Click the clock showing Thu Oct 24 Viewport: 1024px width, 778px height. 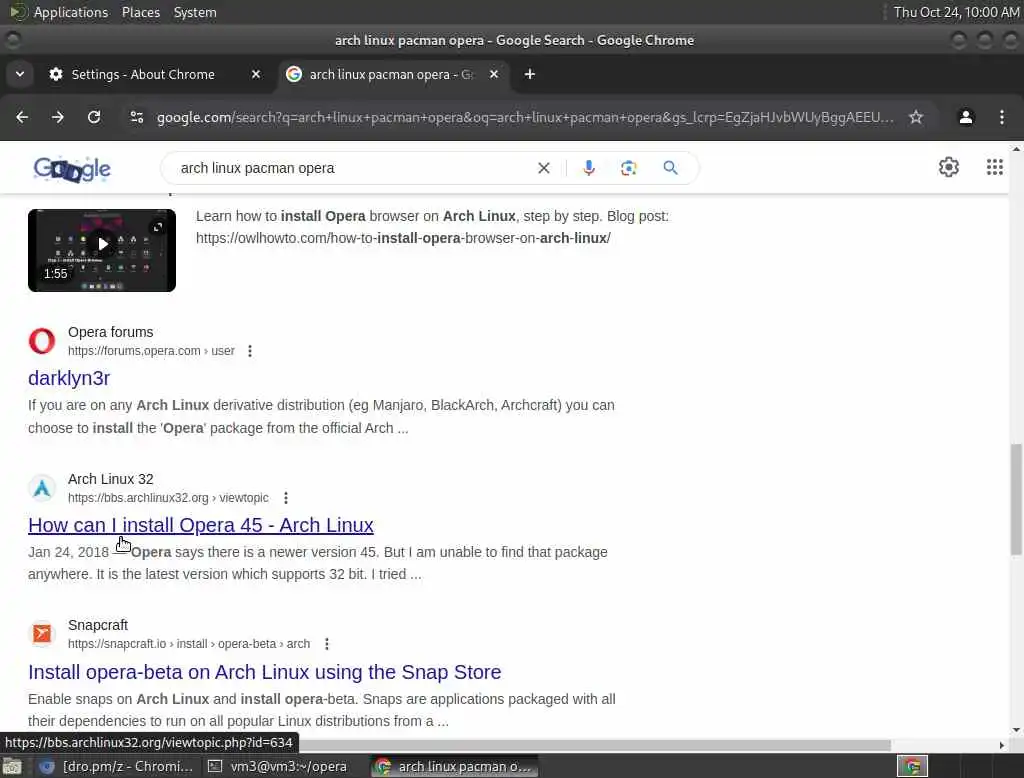click(x=956, y=12)
